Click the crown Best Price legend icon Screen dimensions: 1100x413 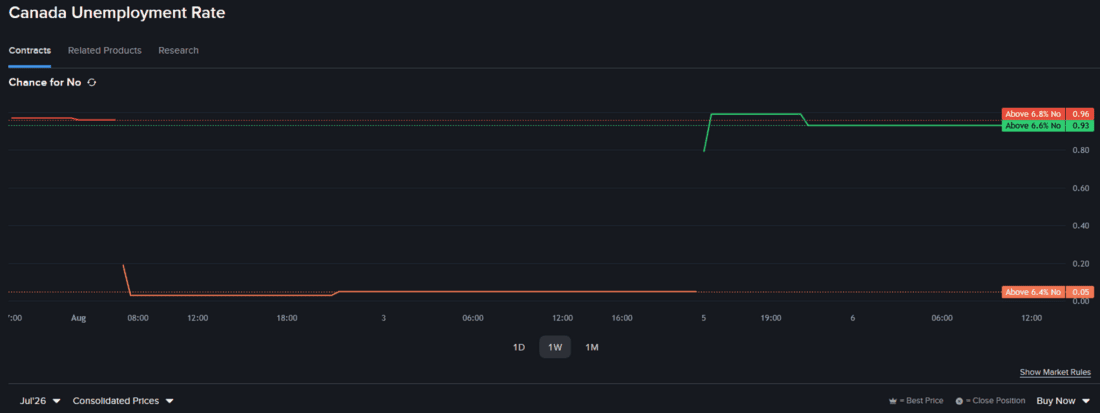tap(893, 401)
